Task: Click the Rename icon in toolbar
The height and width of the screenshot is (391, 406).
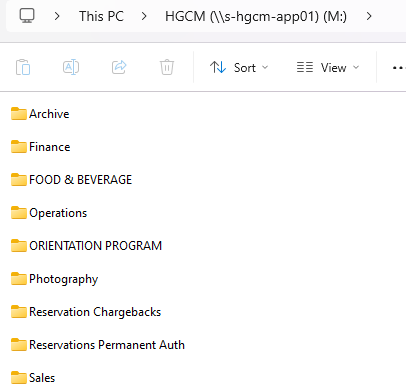Action: [71, 67]
